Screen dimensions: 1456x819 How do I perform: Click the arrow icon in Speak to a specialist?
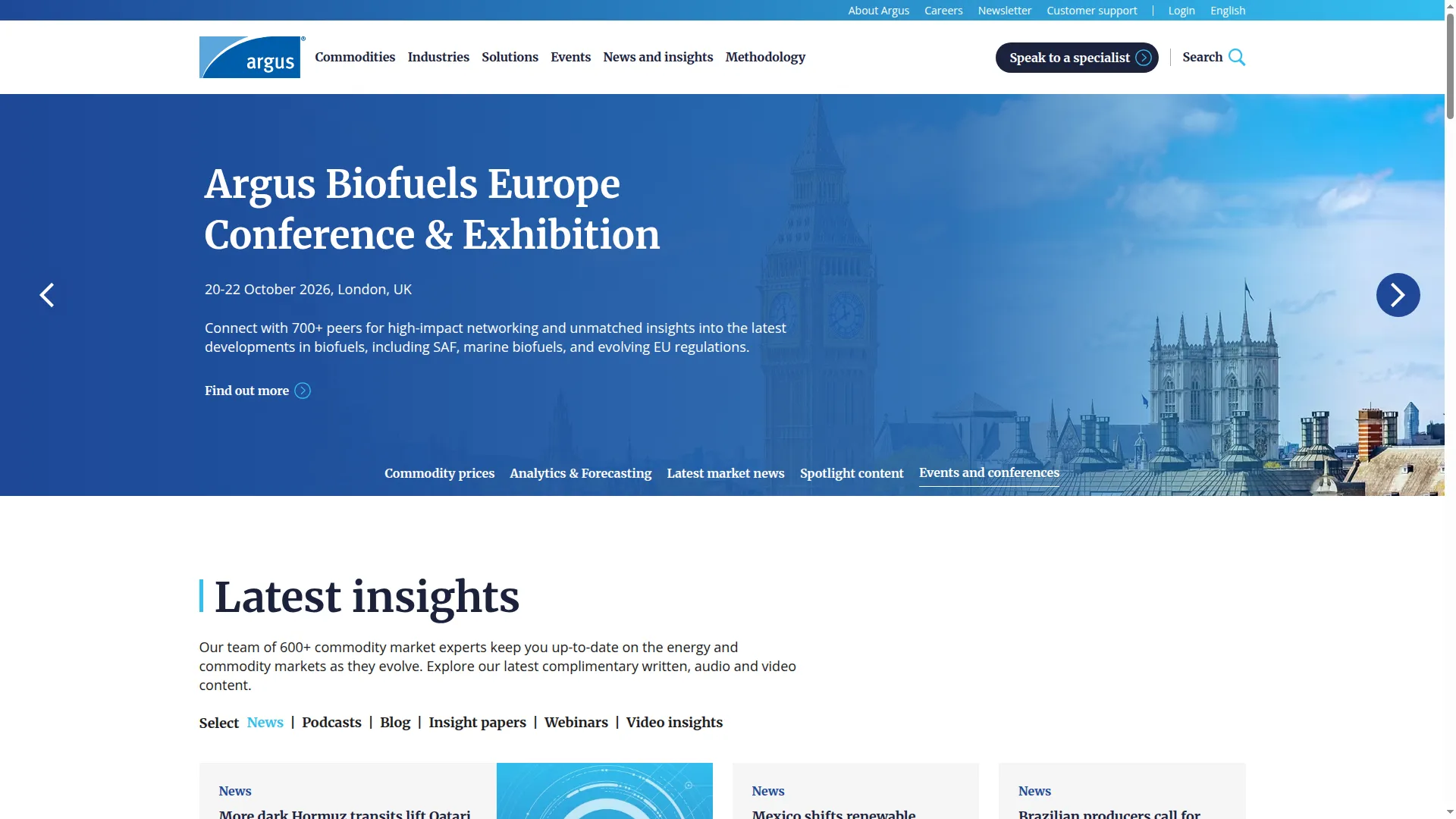[x=1144, y=58]
